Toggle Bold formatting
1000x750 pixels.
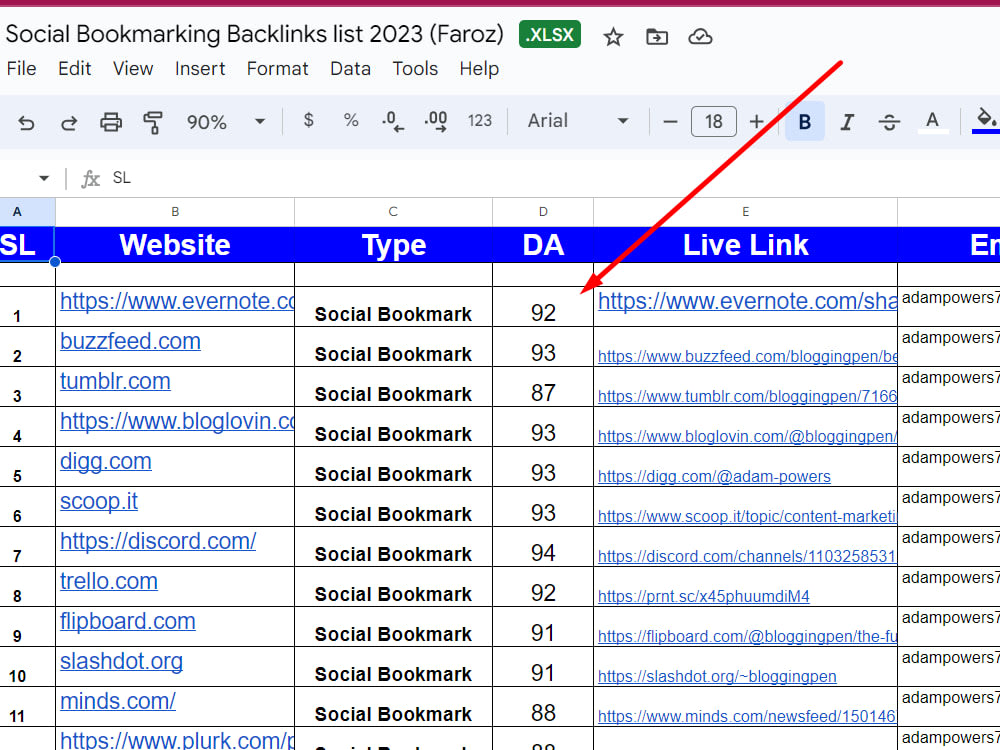[805, 121]
